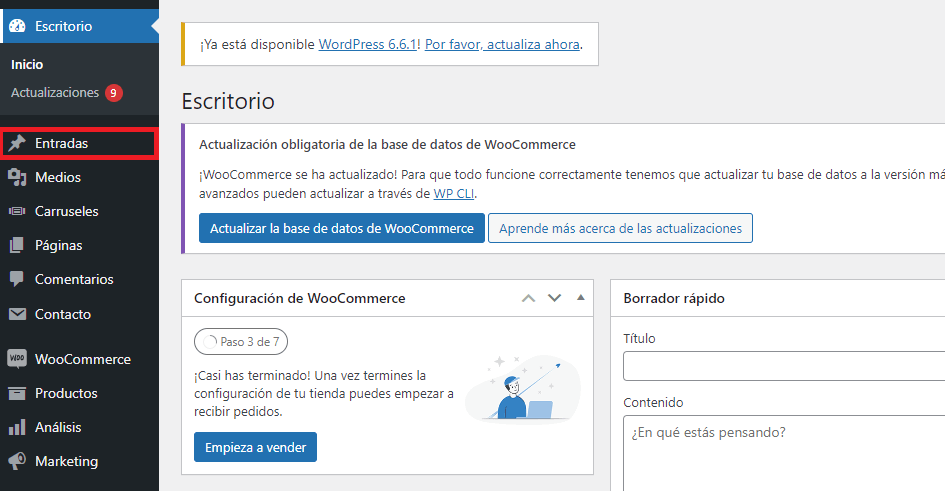Click the Carruseles slider icon
The image size is (945, 491).
[17, 211]
